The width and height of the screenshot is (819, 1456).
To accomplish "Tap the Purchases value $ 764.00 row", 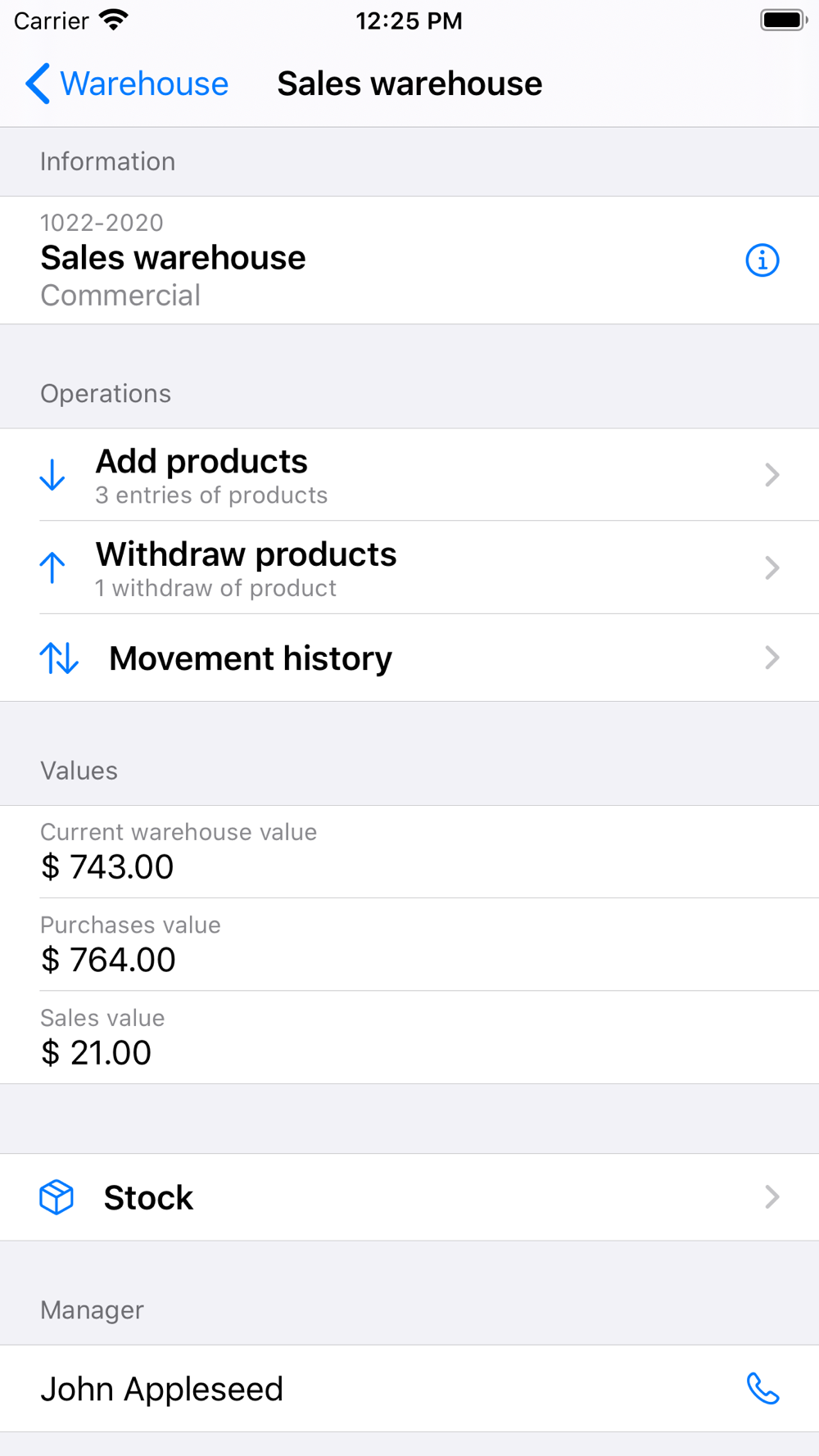I will [409, 944].
